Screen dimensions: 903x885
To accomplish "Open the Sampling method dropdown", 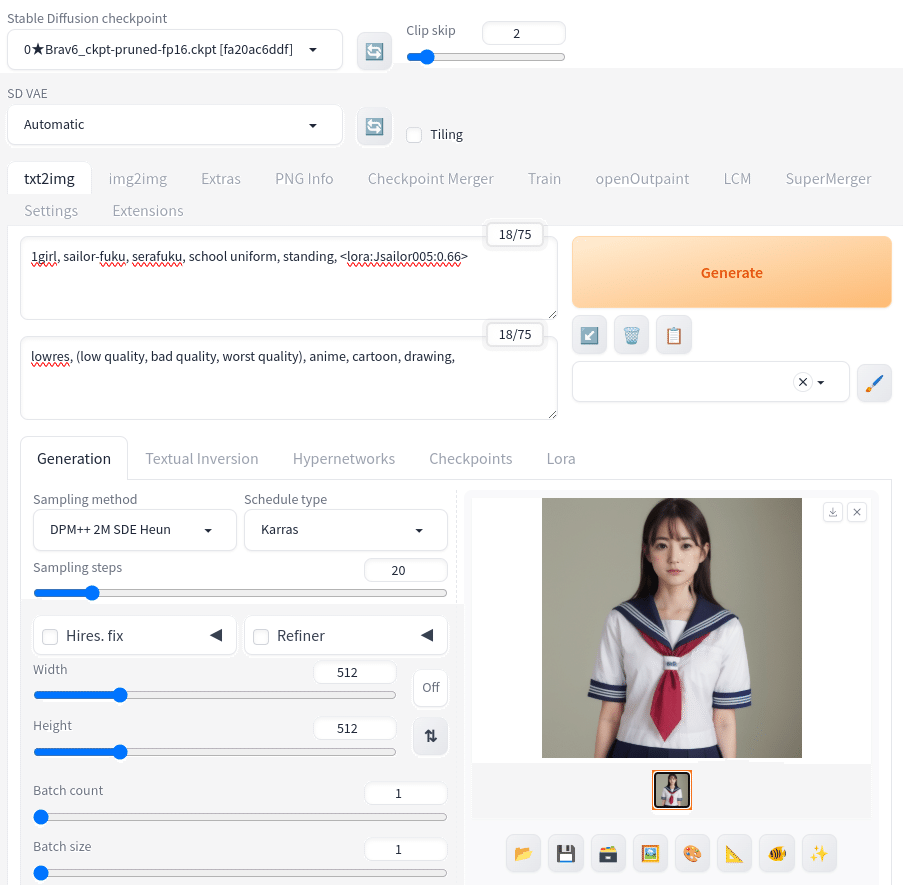I will 134,531.
